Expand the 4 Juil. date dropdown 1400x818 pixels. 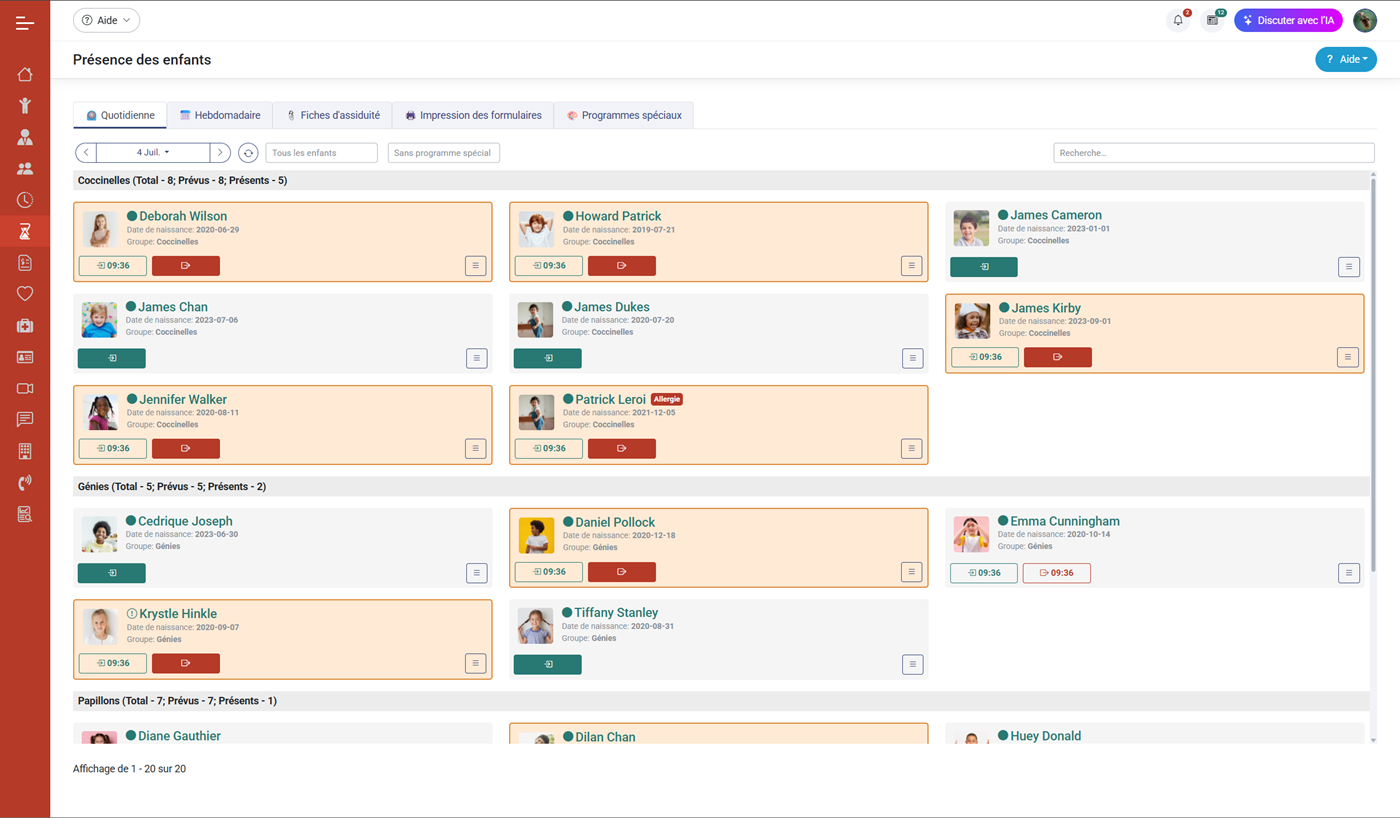click(153, 153)
